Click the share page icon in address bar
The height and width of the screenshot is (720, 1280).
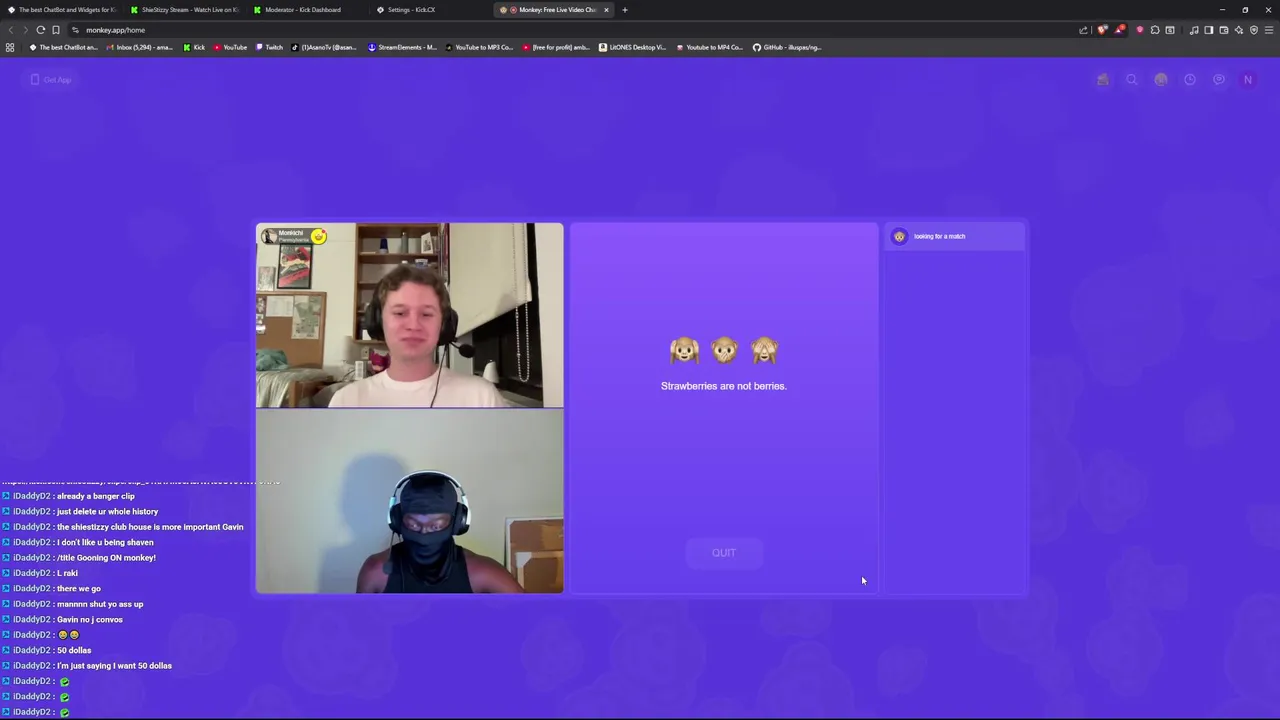click(x=1083, y=30)
